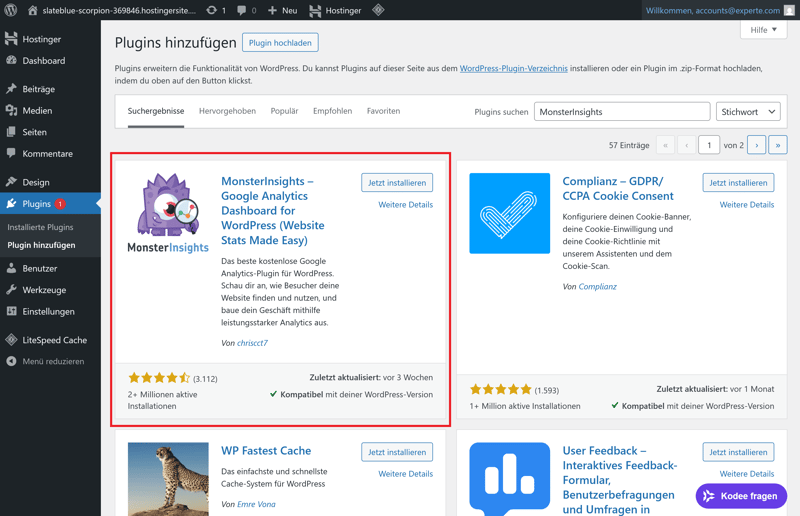Click the Complianz plugin thumbnail
Viewport: 800px width, 516px height.
(509, 213)
